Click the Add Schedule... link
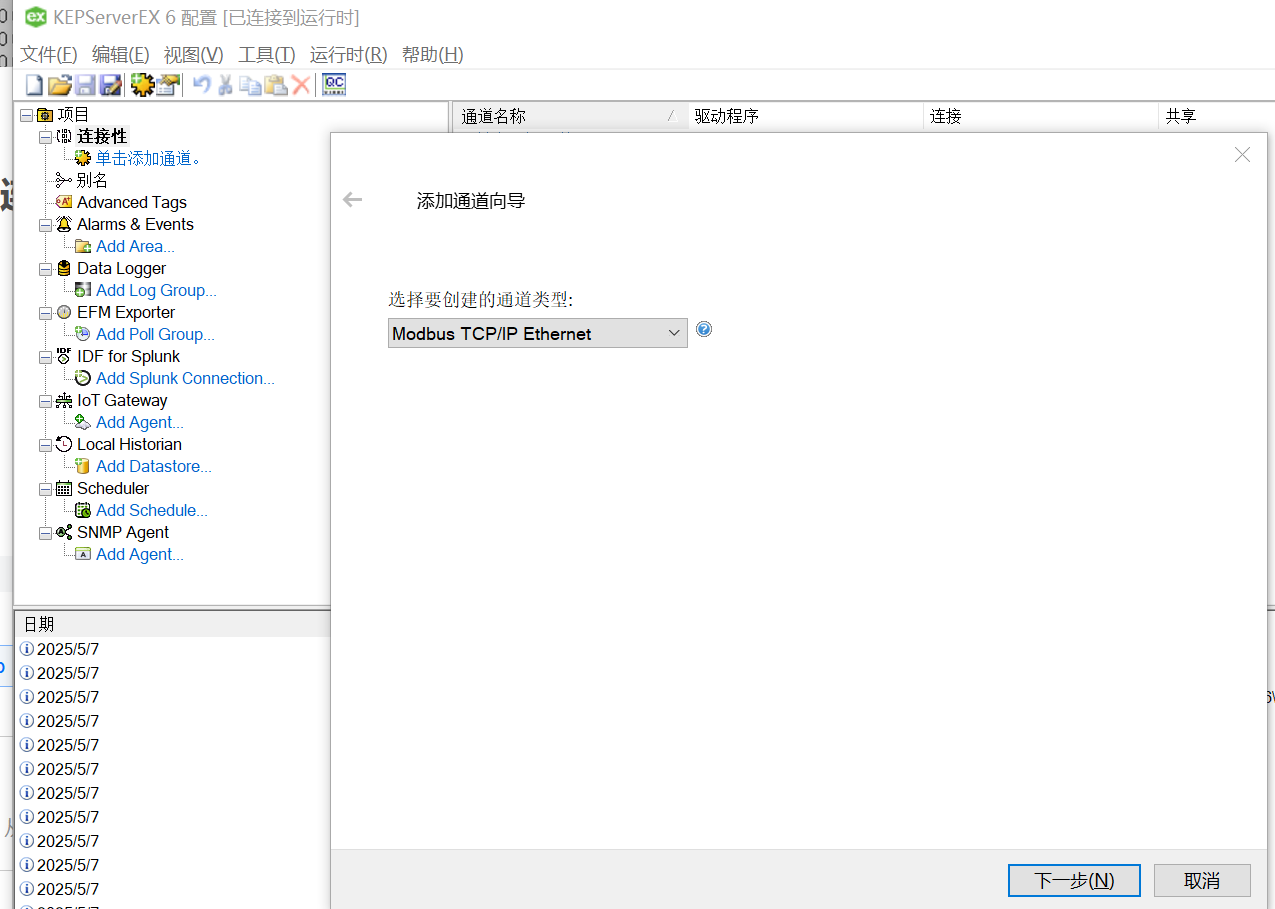This screenshot has height=909, width=1275. click(152, 510)
